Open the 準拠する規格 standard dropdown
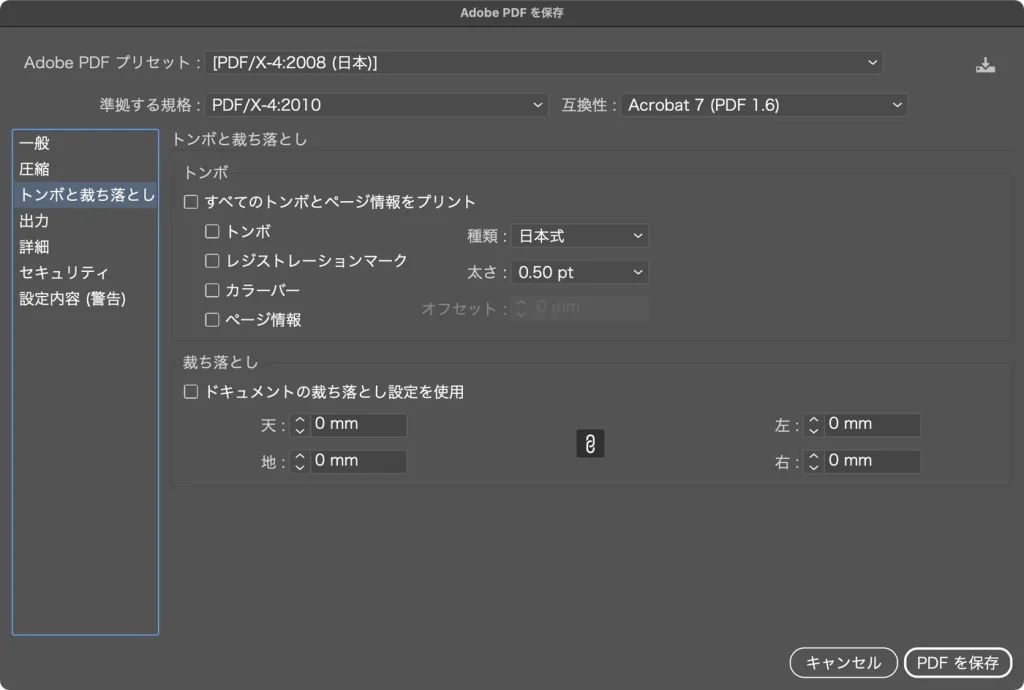The width and height of the screenshot is (1024, 690). (x=376, y=105)
